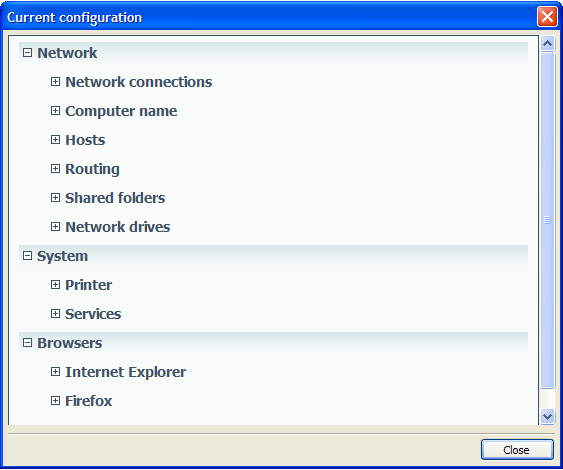Viewport: 563px width, 470px height.
Task: Expand the Network connections node
Action: click(55, 82)
